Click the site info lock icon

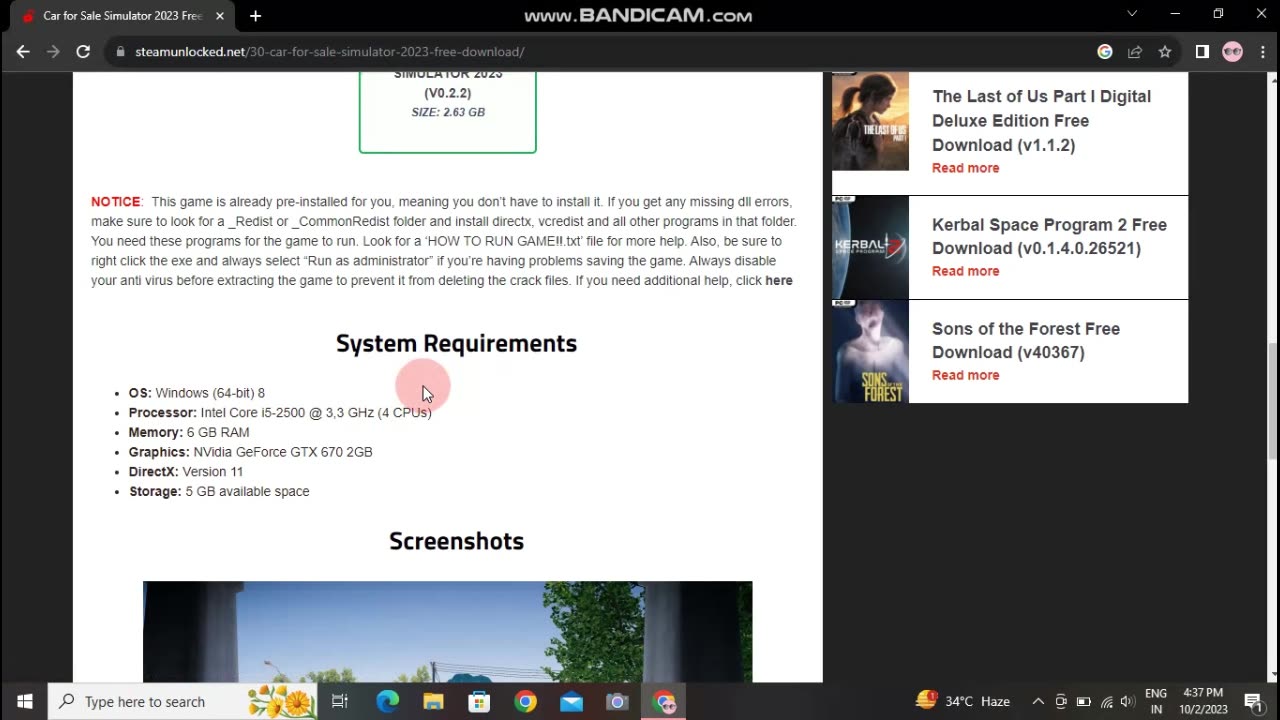(x=120, y=51)
